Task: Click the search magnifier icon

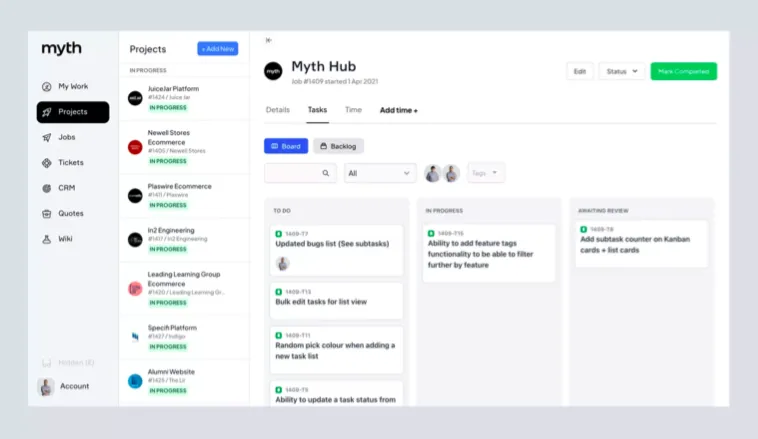Action: click(326, 173)
